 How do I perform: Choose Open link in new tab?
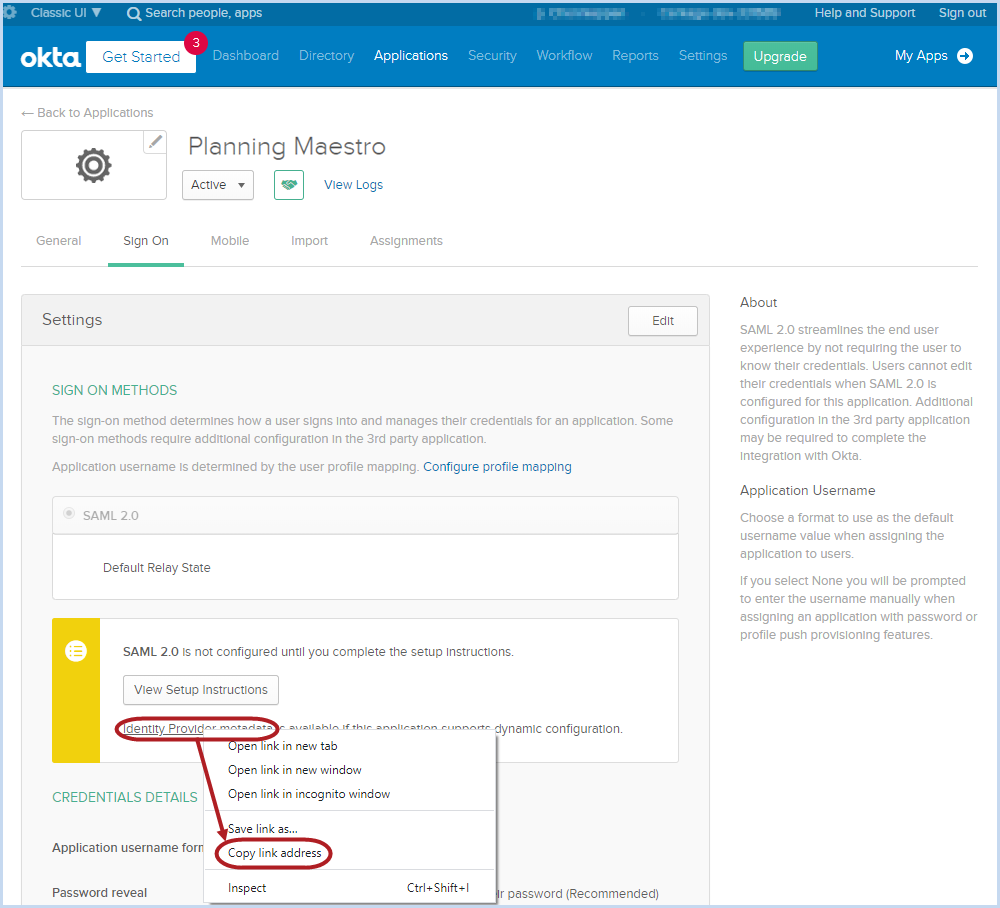pyautogui.click(x=349, y=746)
